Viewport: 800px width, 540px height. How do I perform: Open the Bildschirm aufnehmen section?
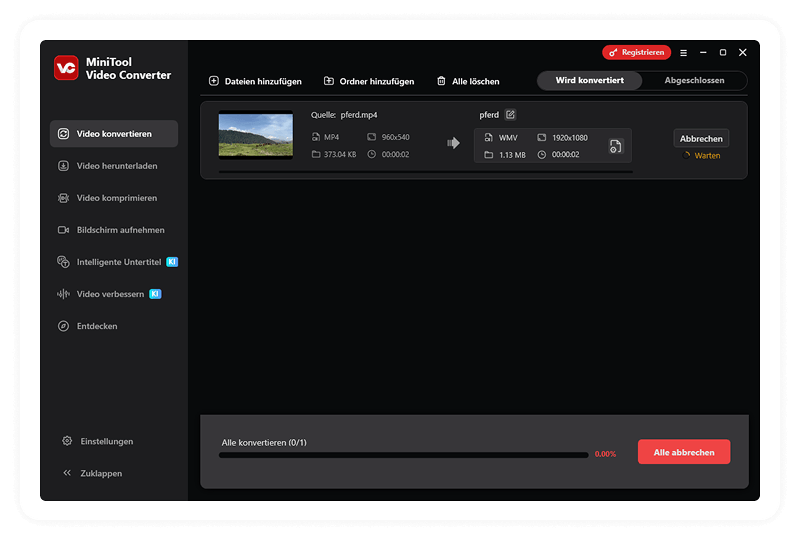[x=114, y=230]
